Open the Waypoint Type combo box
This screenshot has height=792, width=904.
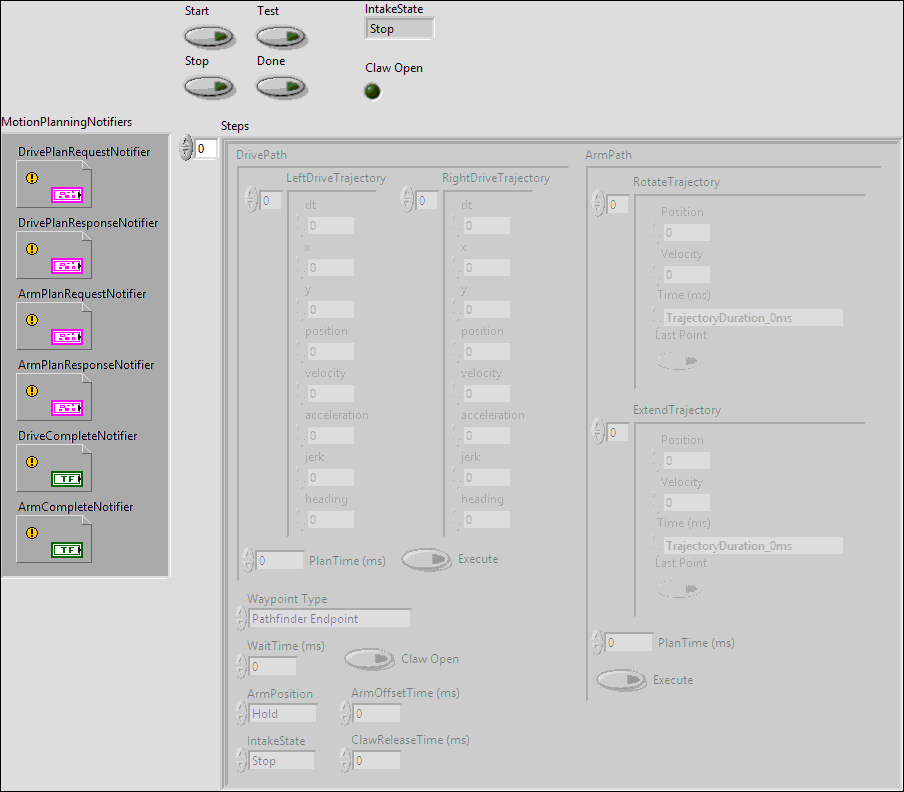pos(330,617)
